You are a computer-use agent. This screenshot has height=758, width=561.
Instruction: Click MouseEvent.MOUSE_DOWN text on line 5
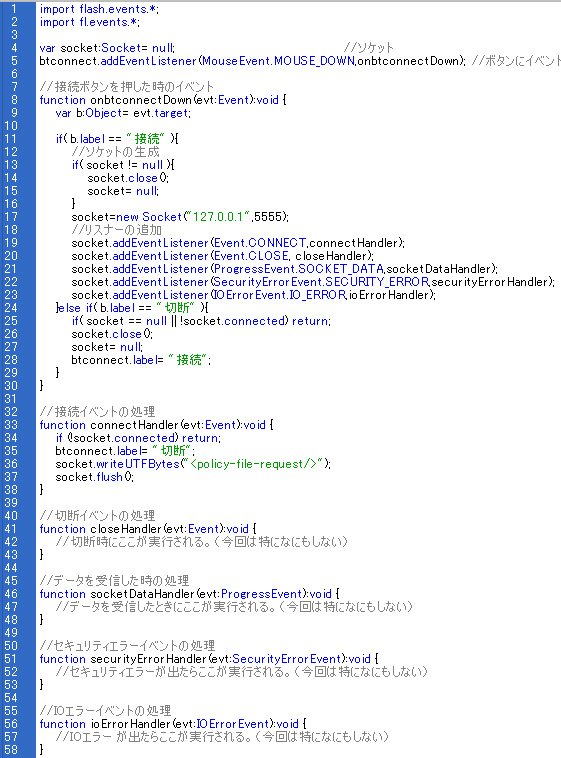(279, 61)
